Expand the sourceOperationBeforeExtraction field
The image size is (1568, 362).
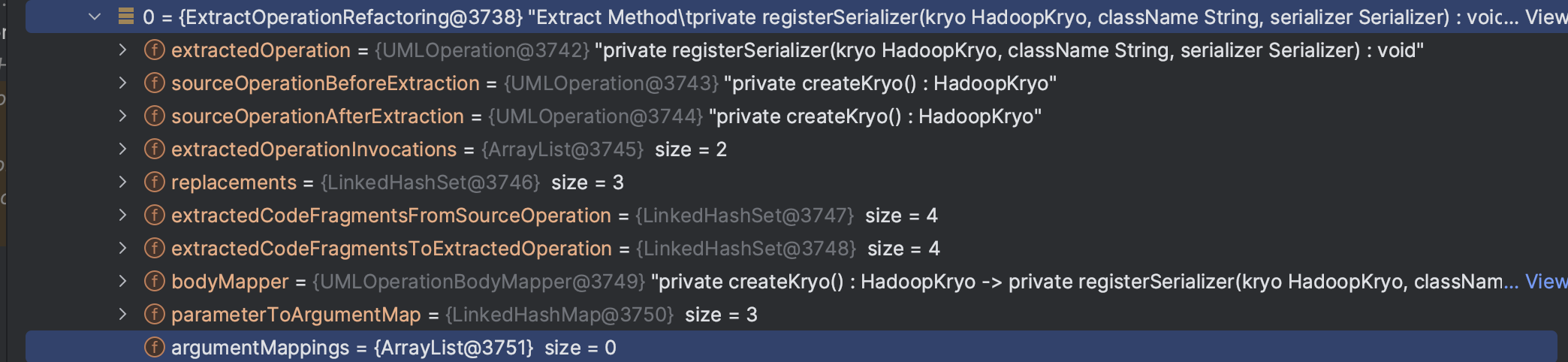[x=122, y=83]
